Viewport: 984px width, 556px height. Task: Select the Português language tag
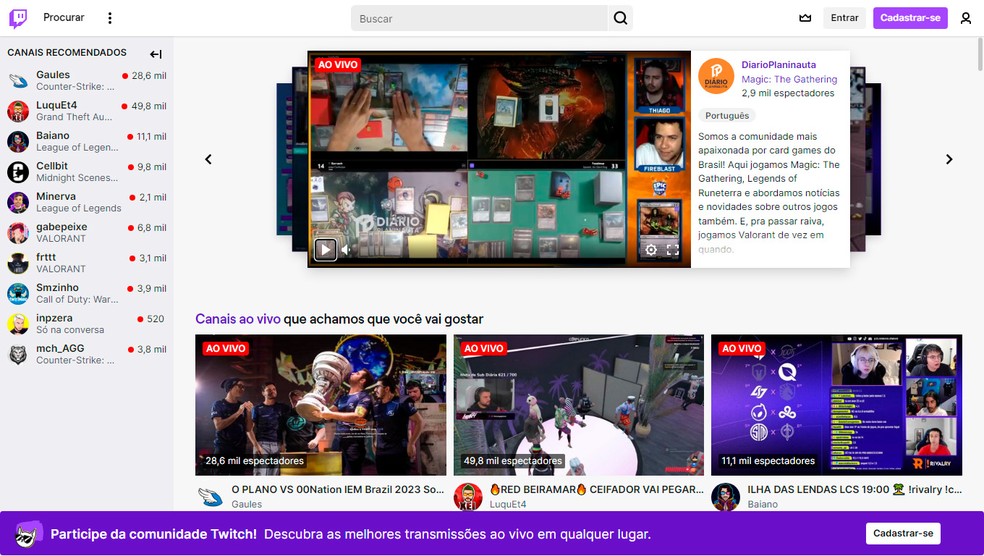click(727, 115)
